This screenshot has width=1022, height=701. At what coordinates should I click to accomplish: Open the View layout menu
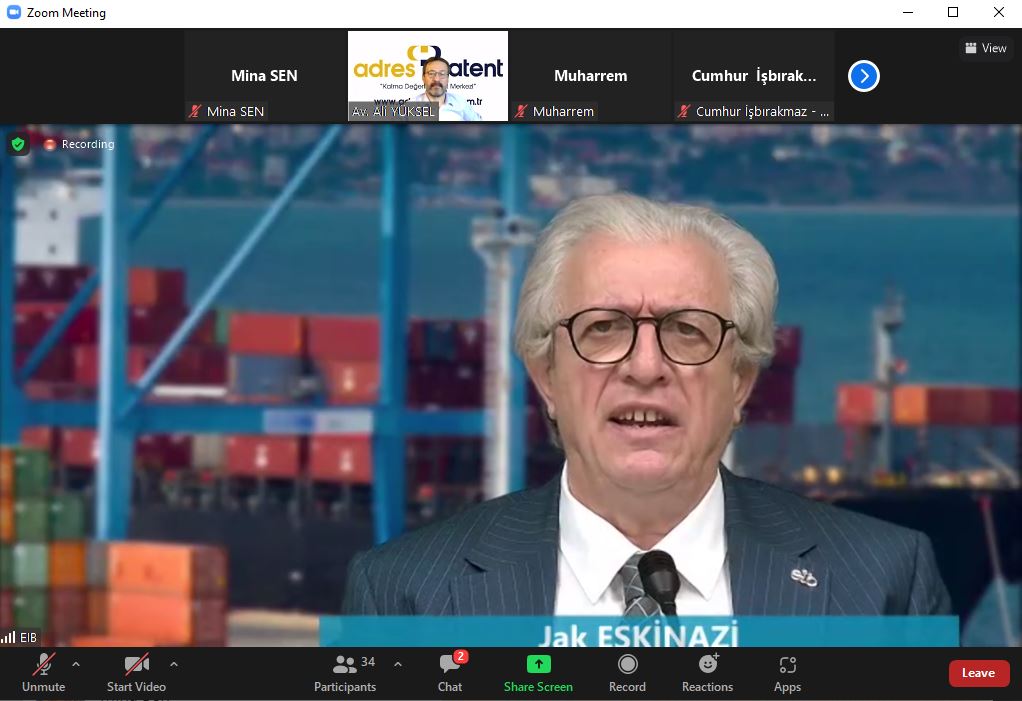pyautogui.click(x=986, y=48)
